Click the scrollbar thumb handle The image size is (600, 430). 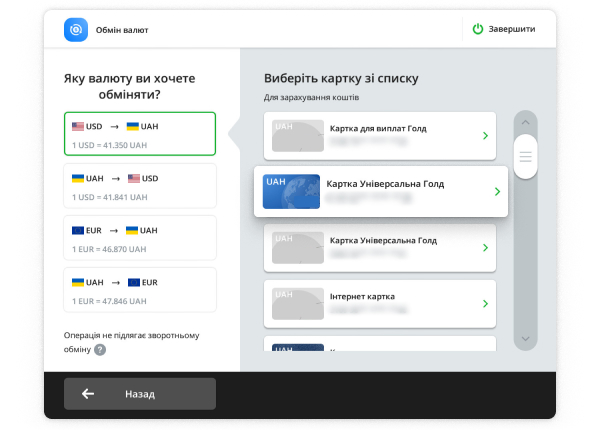click(525, 155)
